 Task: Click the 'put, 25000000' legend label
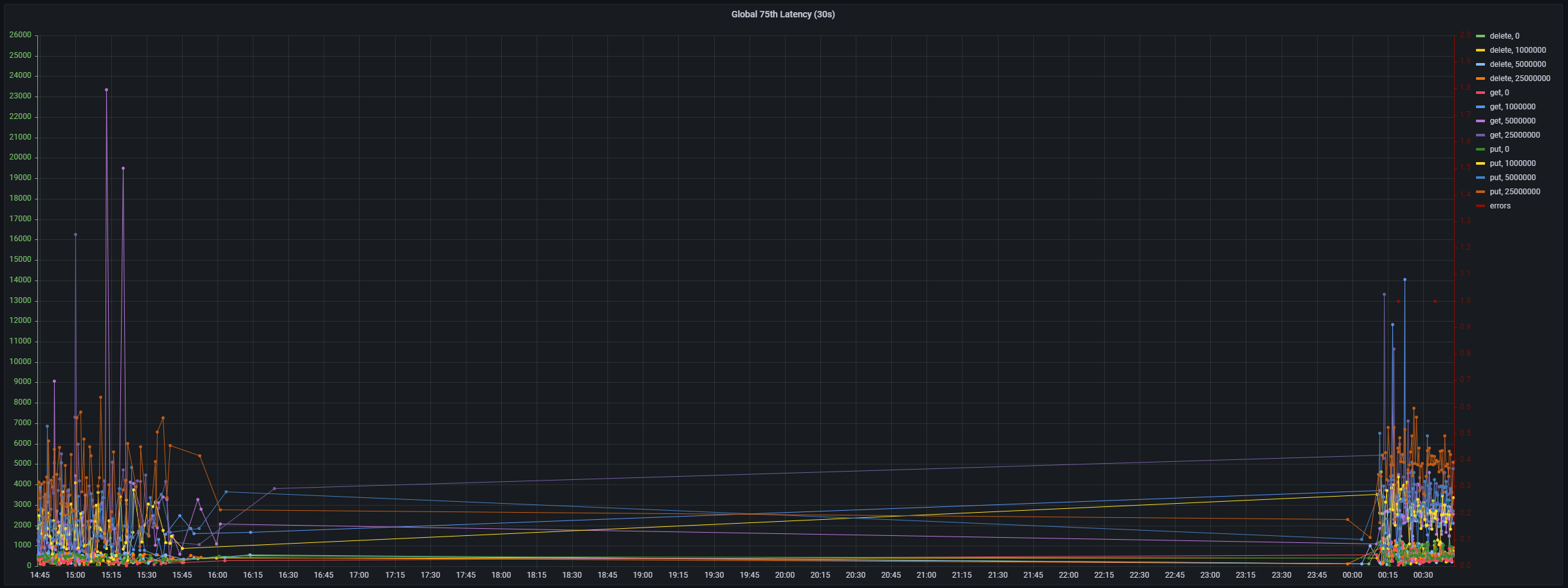tap(1515, 192)
